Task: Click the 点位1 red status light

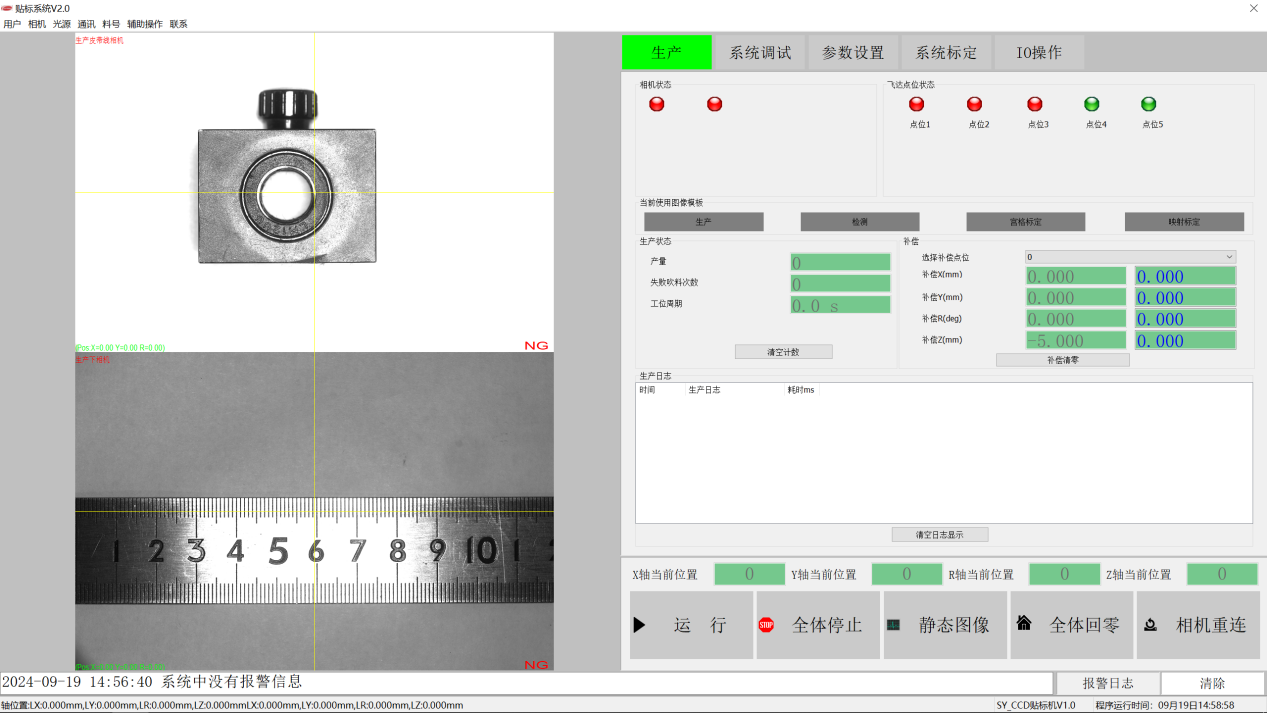Action: (917, 104)
